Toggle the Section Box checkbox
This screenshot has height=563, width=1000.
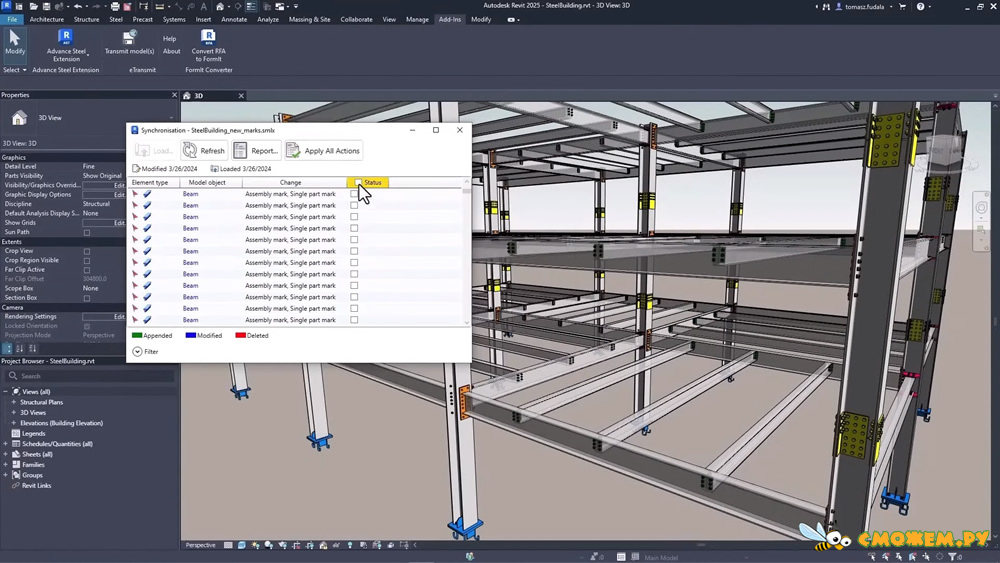tap(87, 298)
